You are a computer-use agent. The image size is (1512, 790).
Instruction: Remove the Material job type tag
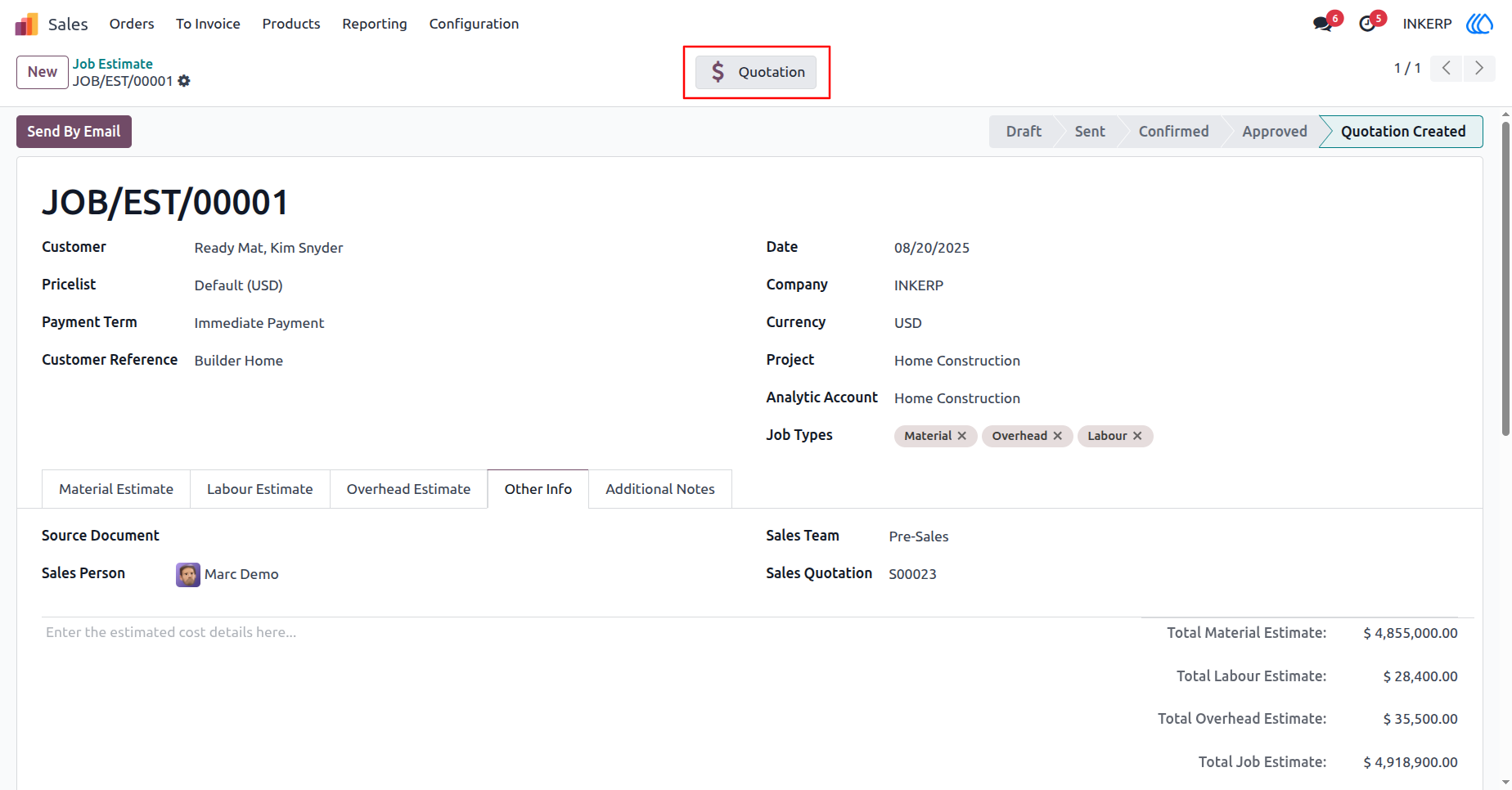point(962,436)
